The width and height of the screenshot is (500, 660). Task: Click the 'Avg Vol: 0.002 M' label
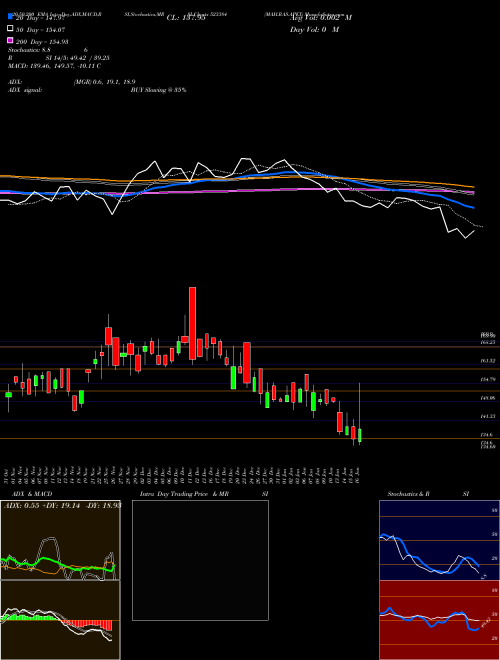pyautogui.click(x=321, y=18)
